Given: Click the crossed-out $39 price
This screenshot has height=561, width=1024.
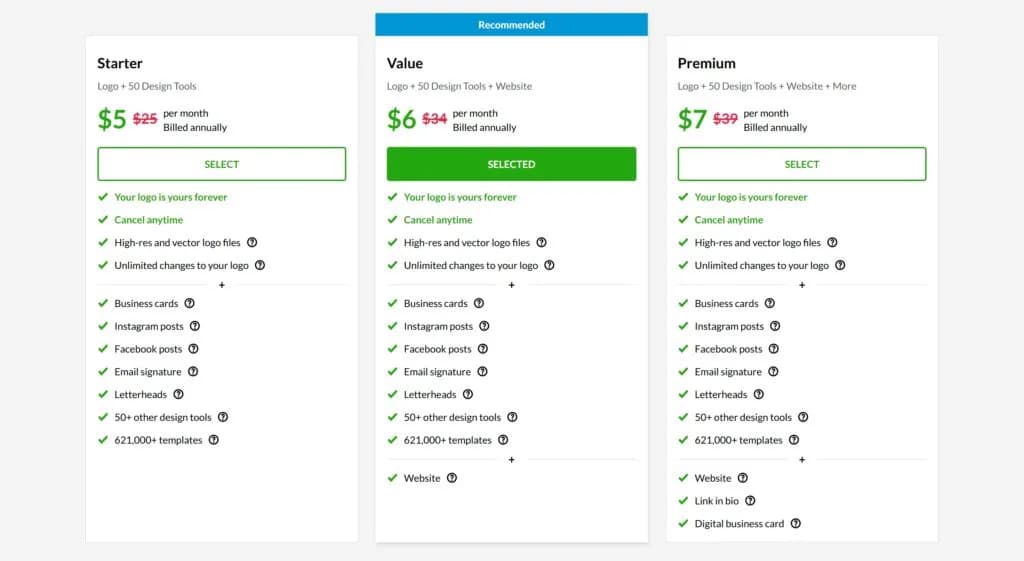Looking at the screenshot, I should (725, 119).
